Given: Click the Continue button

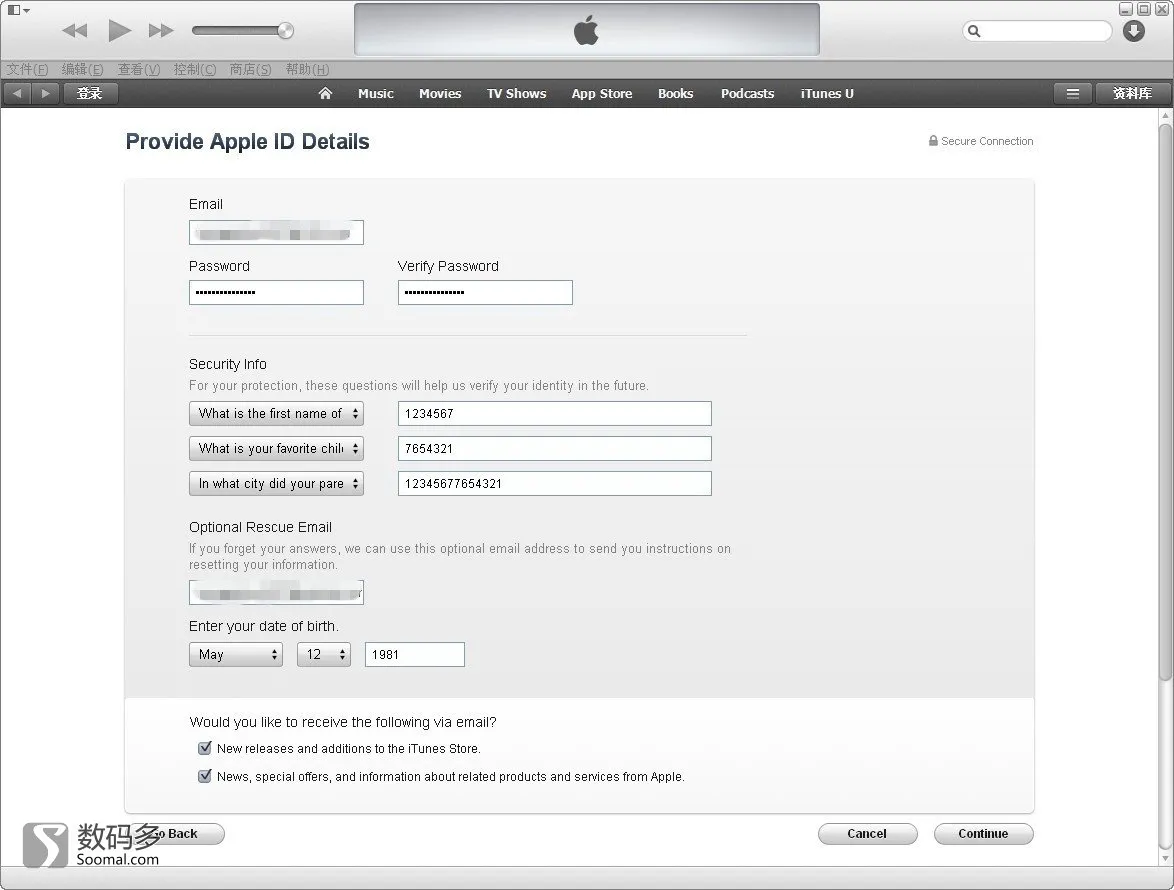Looking at the screenshot, I should pyautogui.click(x=983, y=834).
